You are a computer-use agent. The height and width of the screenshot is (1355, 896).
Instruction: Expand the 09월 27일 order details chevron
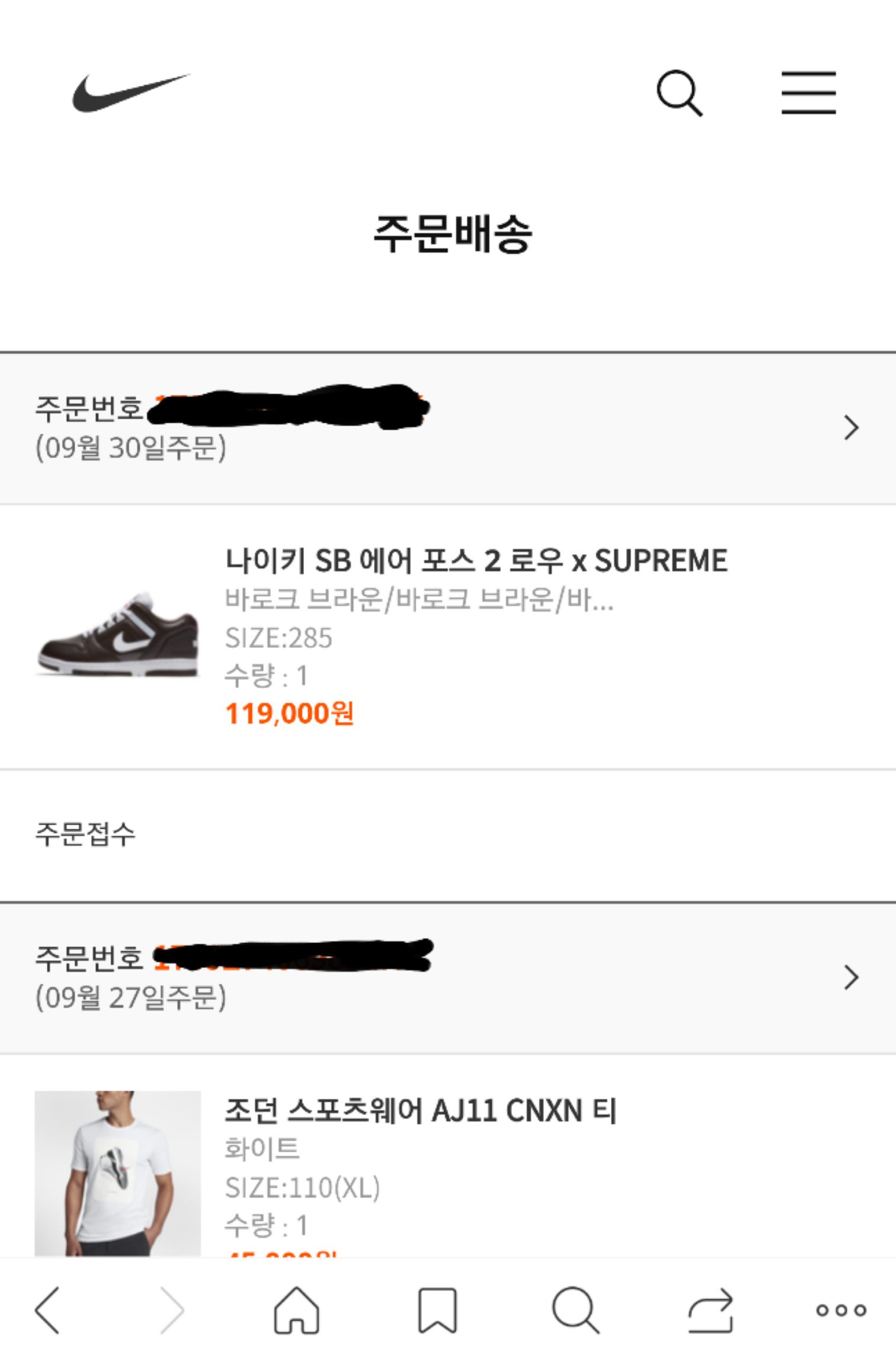point(851,977)
